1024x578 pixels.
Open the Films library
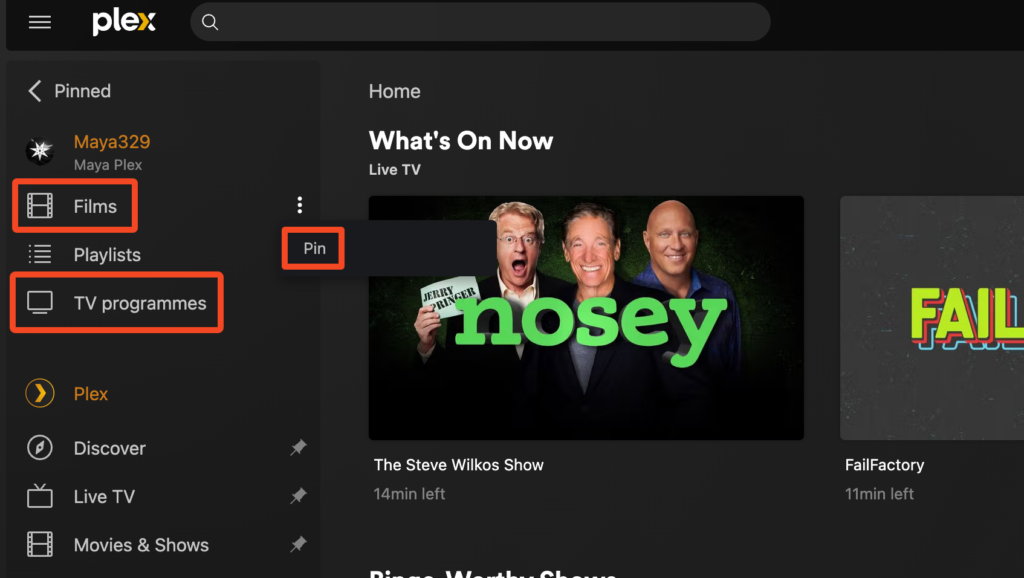click(x=75, y=206)
